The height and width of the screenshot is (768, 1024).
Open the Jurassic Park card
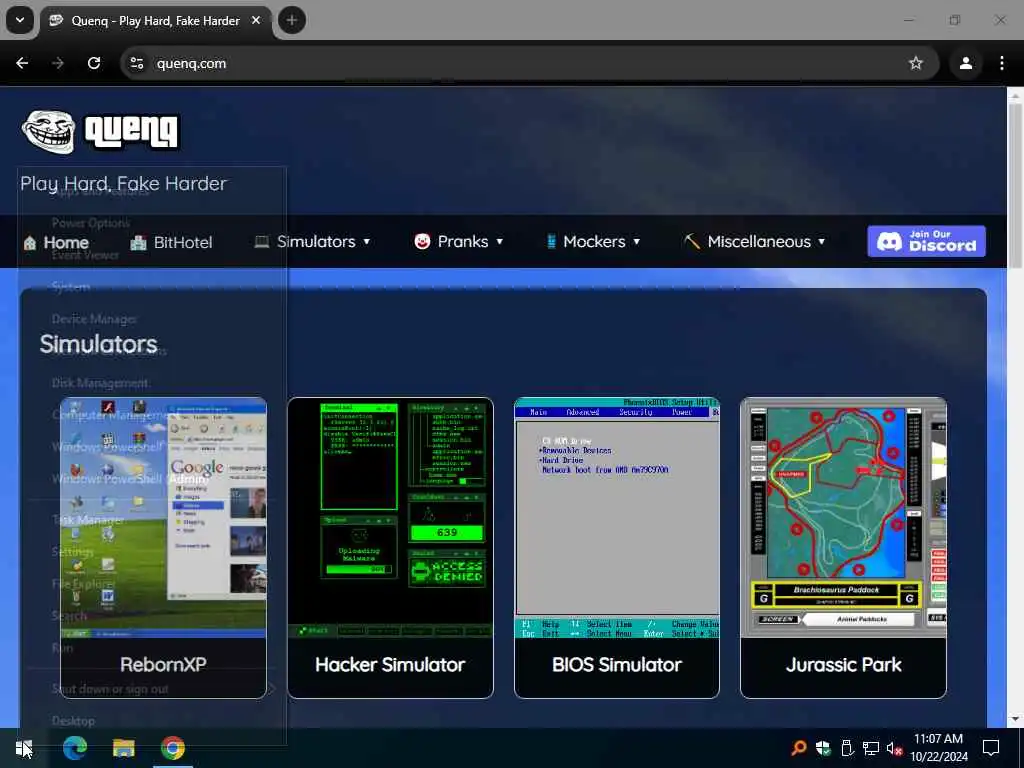pyautogui.click(x=843, y=548)
